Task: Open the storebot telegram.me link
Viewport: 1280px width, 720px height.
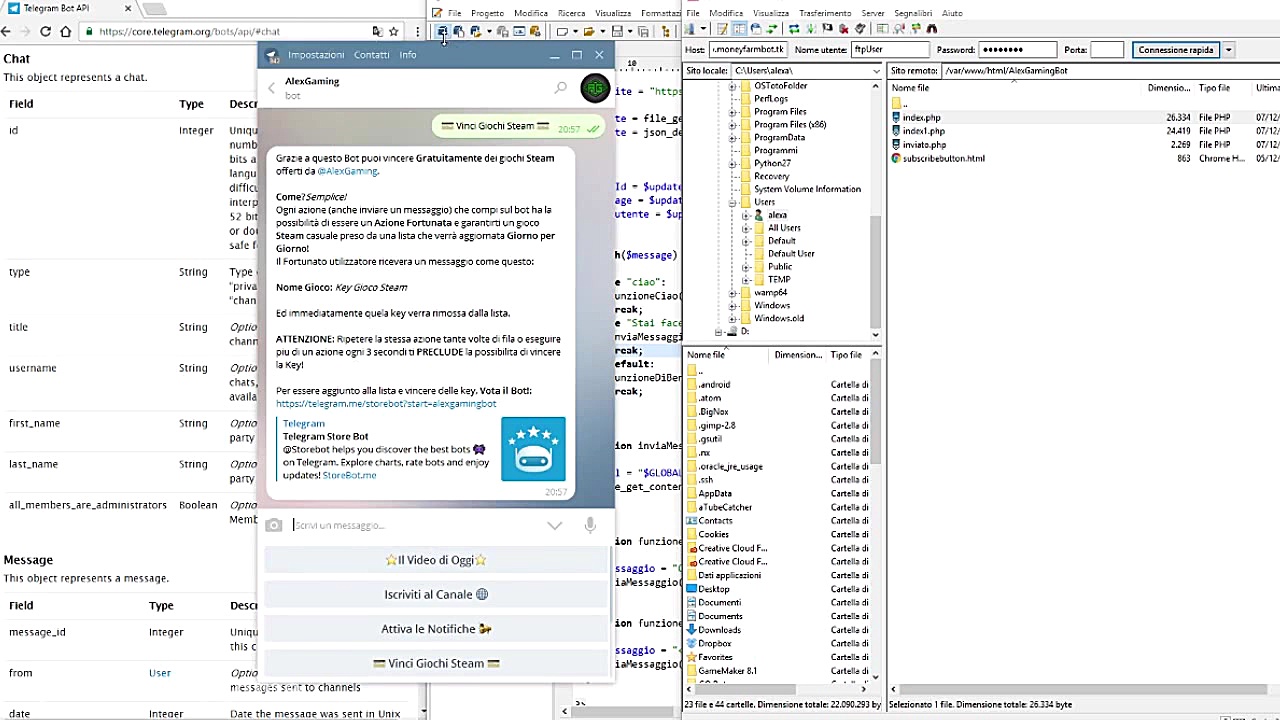Action: 386,404
